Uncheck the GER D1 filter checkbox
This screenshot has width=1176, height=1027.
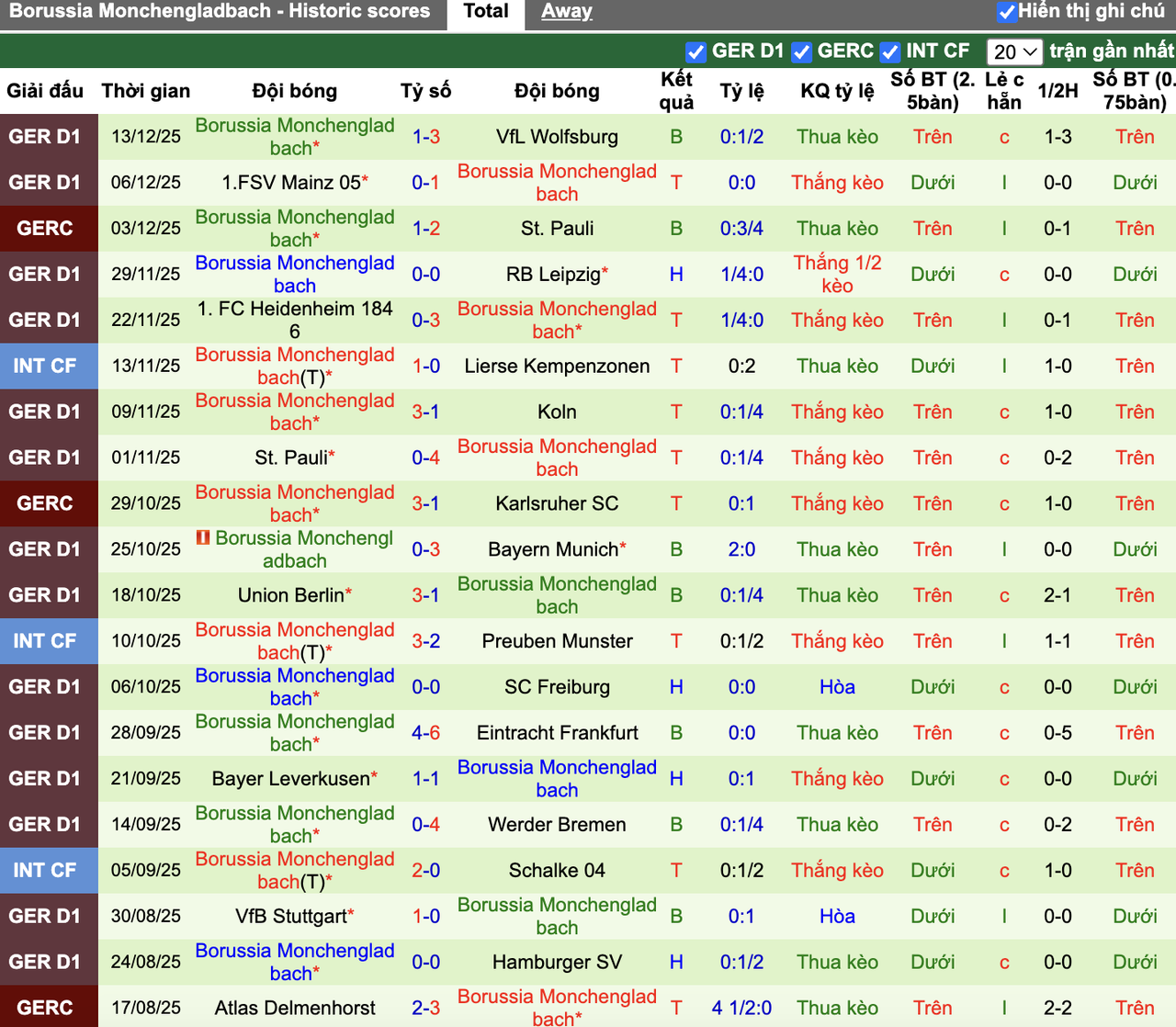coord(695,51)
